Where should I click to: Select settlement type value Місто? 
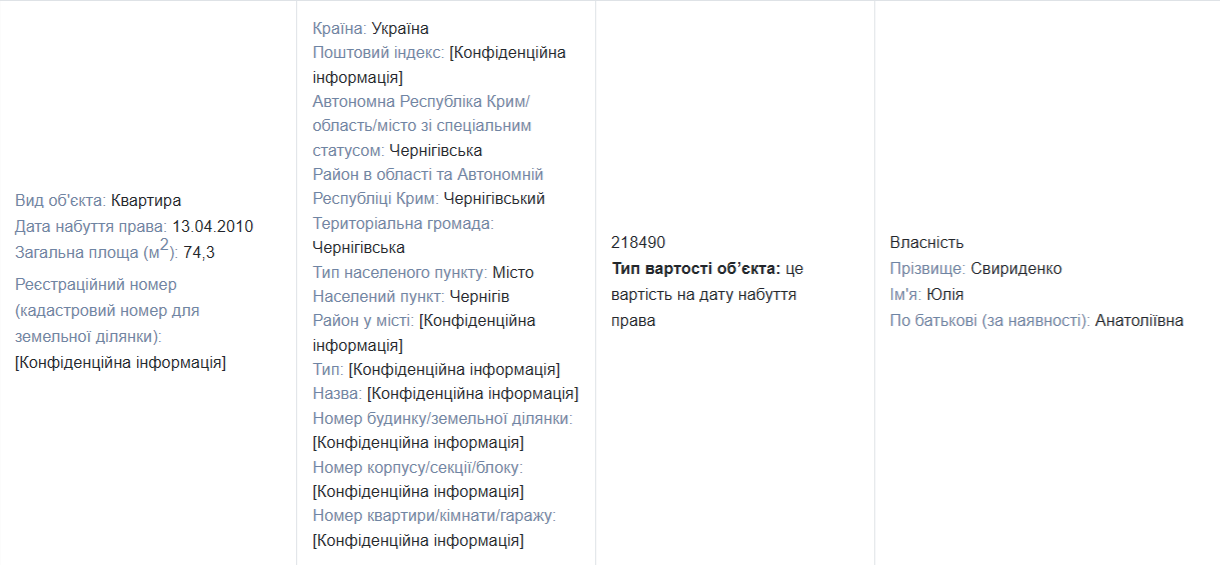[x=513, y=272]
